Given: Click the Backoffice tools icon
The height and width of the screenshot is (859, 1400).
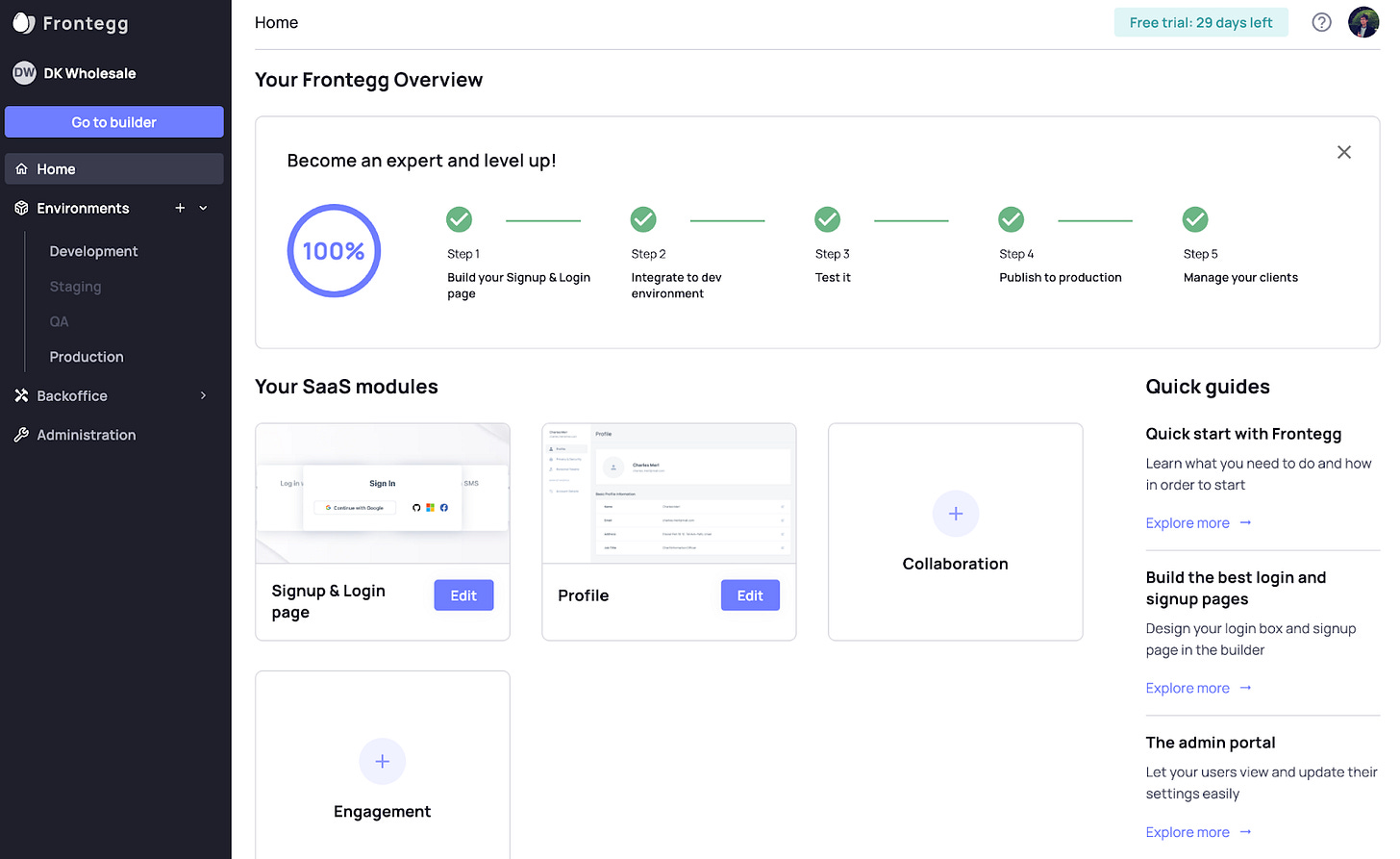Looking at the screenshot, I should click(21, 395).
